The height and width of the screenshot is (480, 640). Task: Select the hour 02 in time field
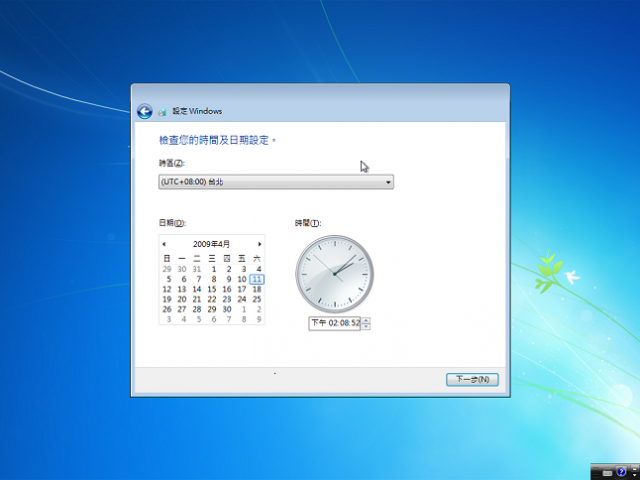pos(333,323)
